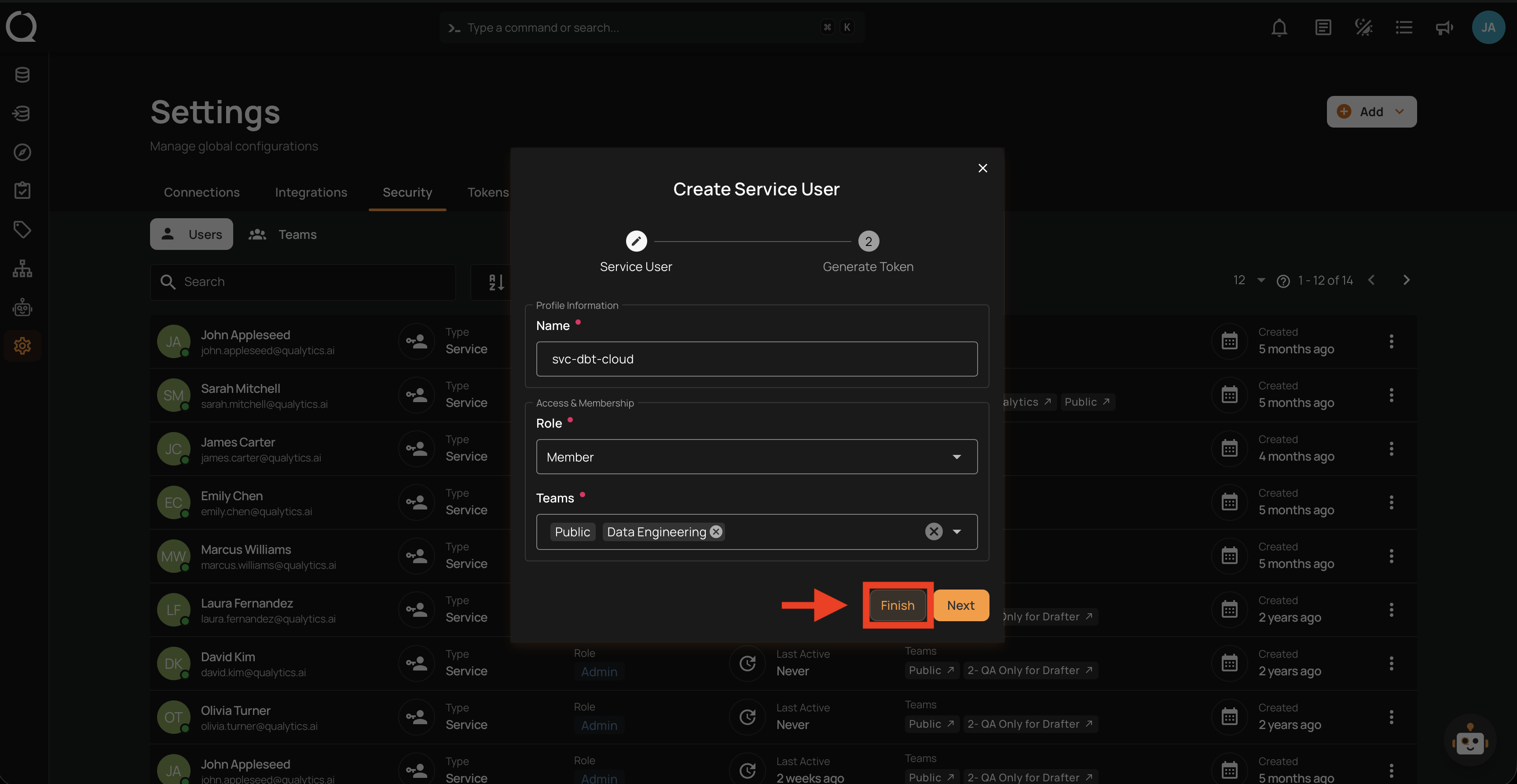Open the chatbot assistant bubble
Image resolution: width=1517 pixels, height=784 pixels.
[x=1470, y=740]
